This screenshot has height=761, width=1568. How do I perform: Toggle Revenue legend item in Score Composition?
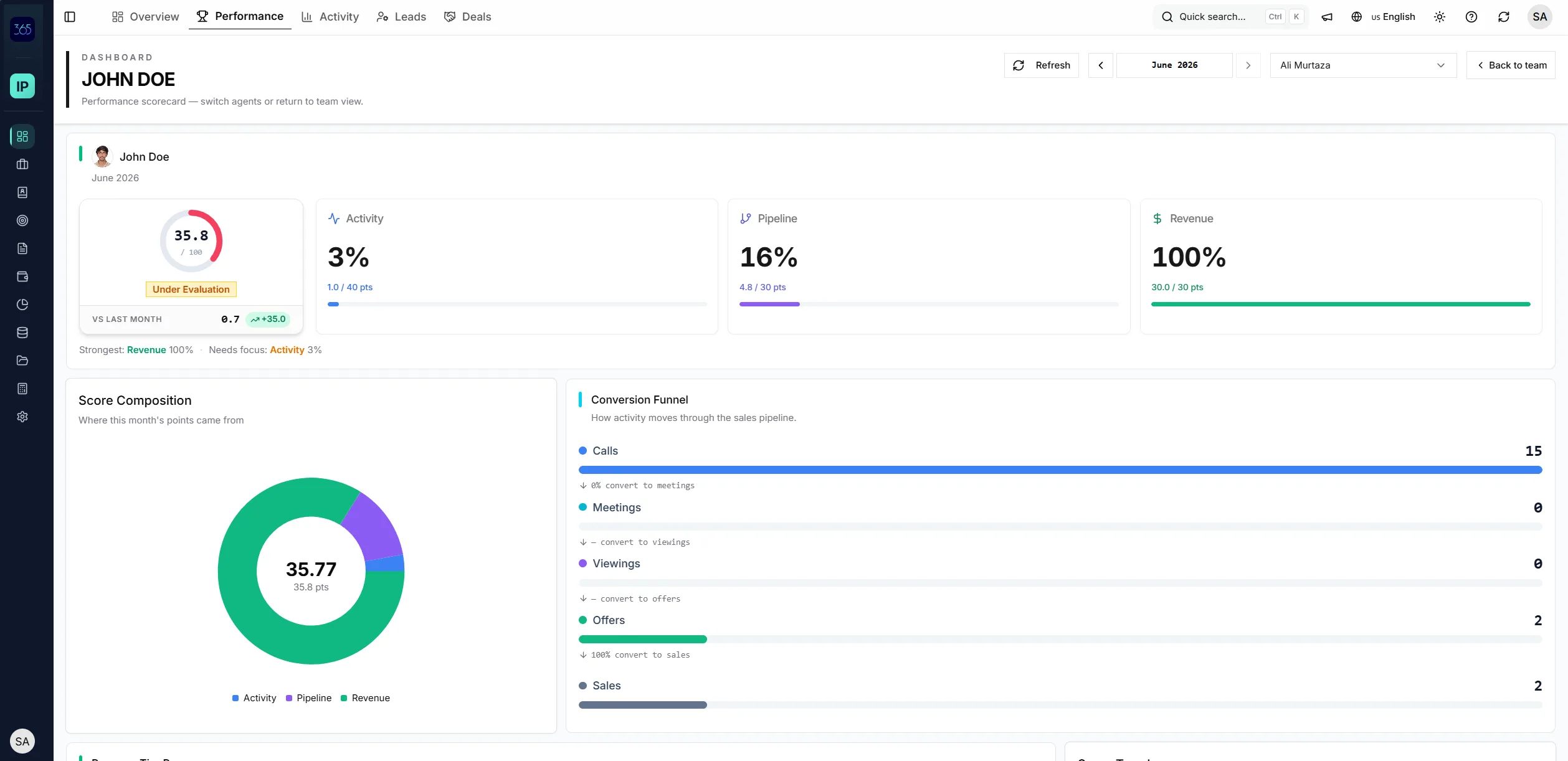365,698
